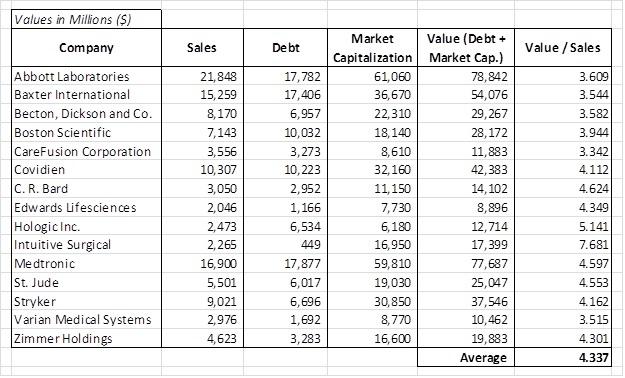
Task: Select the Edwards Lifesciences cell
Action: [86, 207]
